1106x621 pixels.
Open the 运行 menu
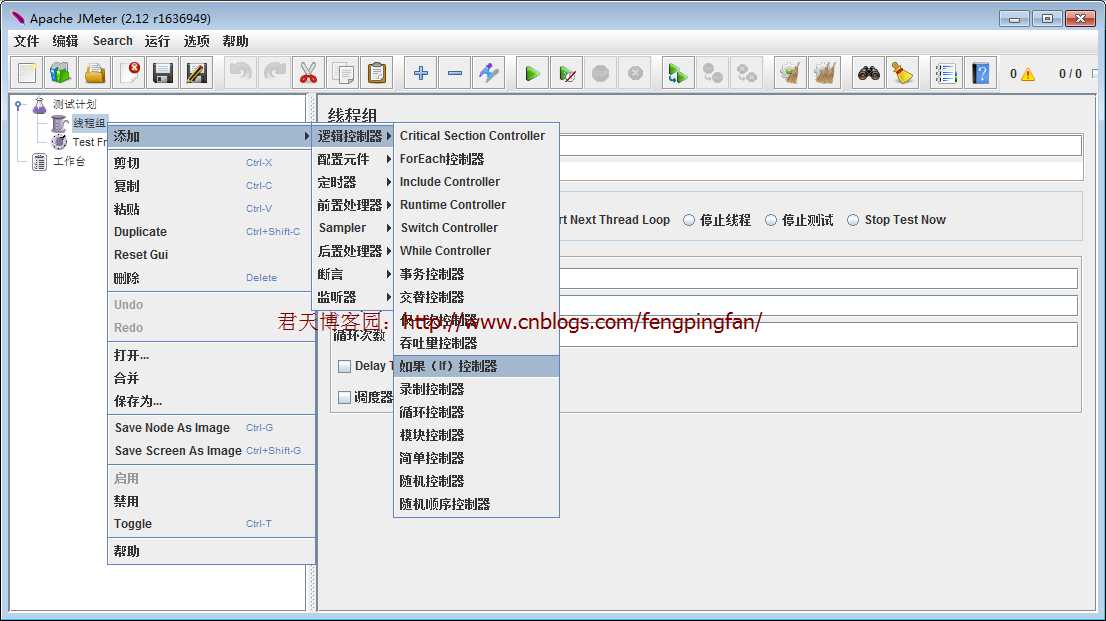pos(157,41)
